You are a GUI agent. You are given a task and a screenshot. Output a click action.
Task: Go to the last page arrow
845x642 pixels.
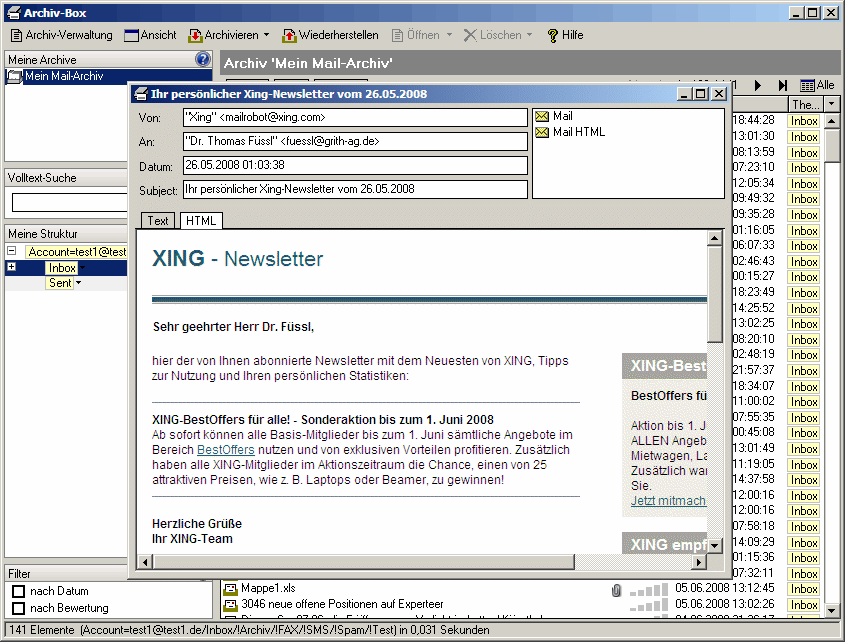[782, 86]
